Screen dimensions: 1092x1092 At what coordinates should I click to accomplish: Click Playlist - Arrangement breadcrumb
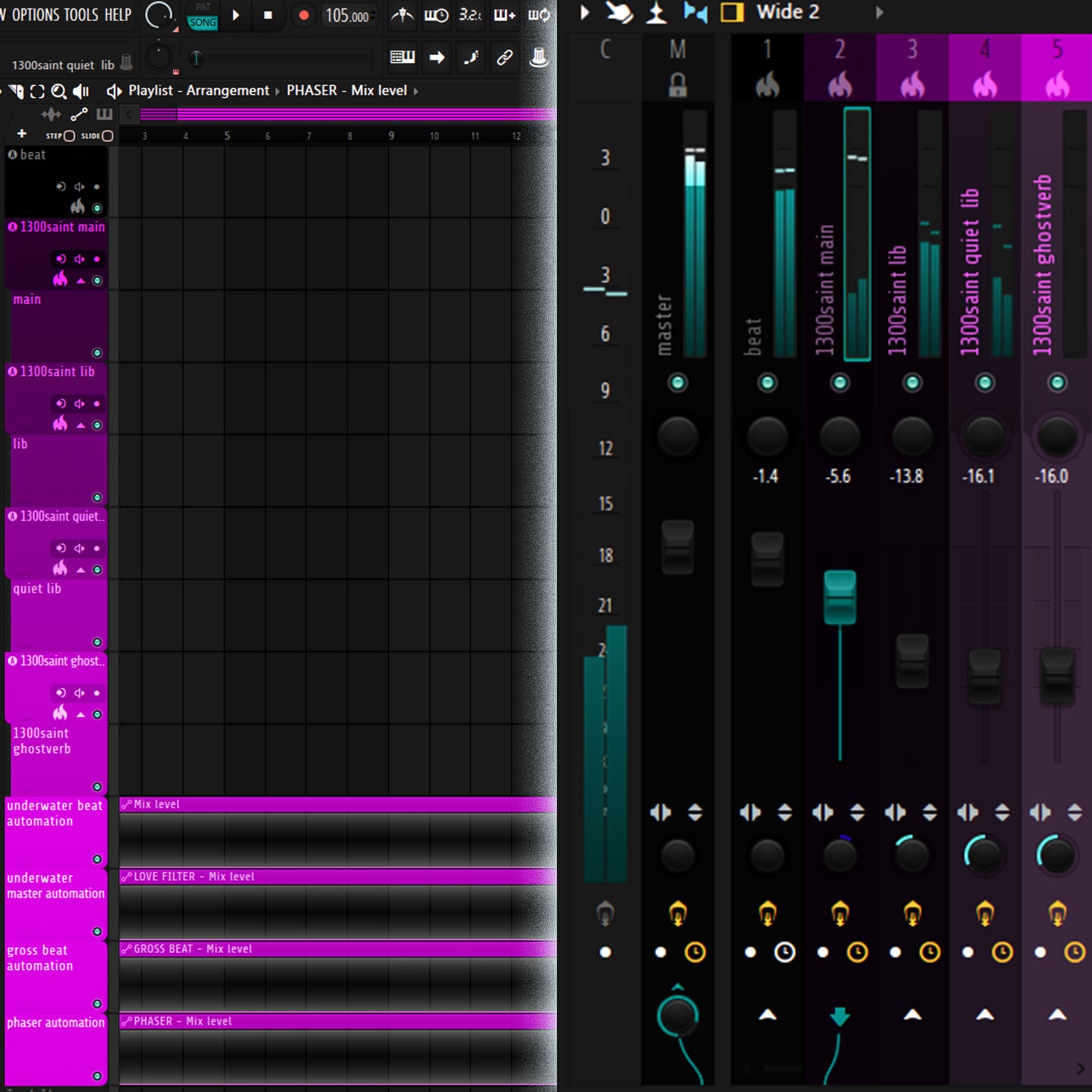199,91
